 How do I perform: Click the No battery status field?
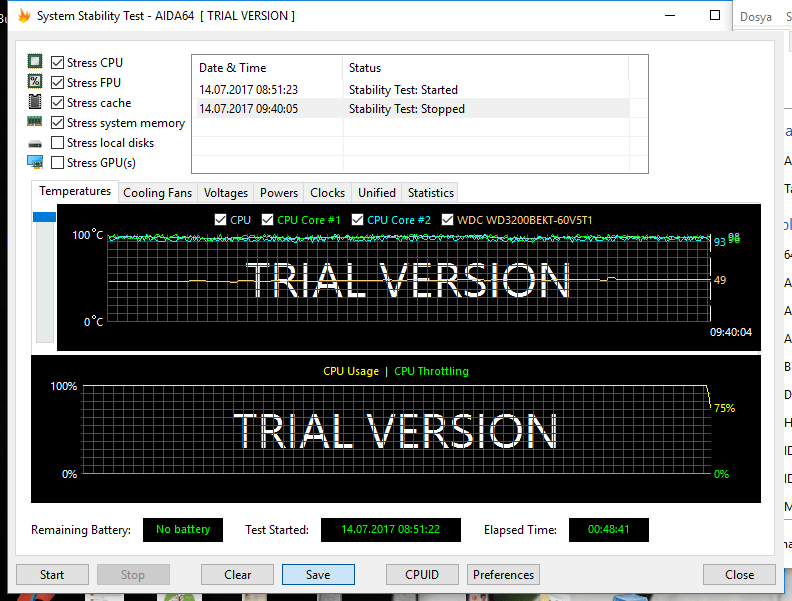(183, 530)
